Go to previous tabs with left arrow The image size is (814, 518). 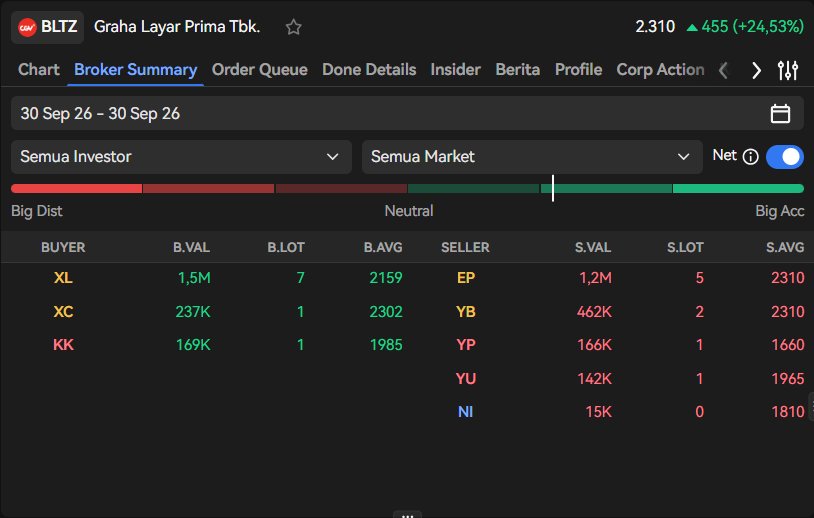[x=723, y=70]
